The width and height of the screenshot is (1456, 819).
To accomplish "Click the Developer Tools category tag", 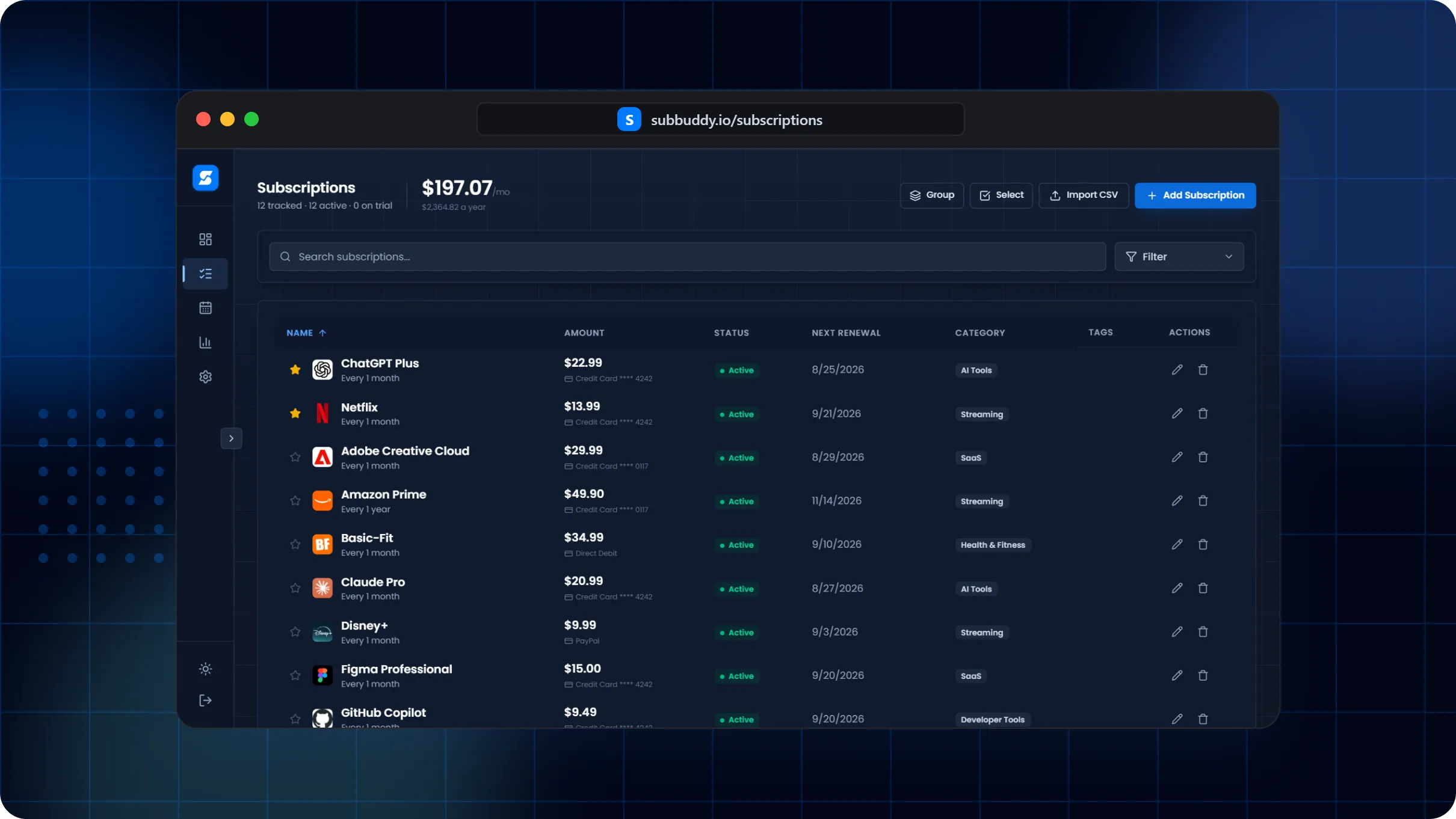I will click(993, 720).
